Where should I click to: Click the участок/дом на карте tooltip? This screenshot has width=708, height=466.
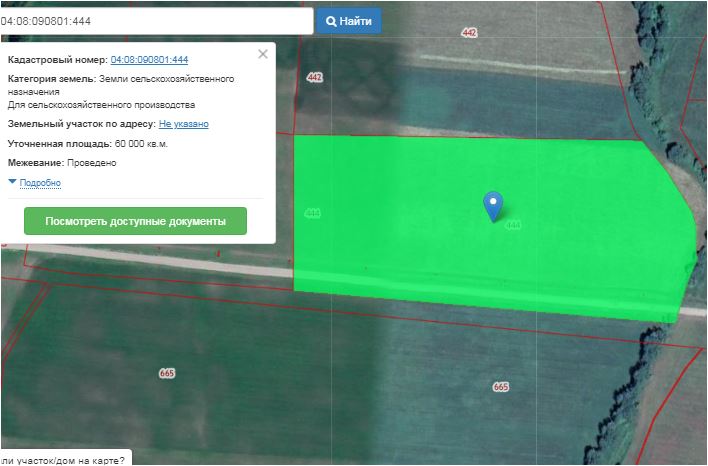coord(65,459)
